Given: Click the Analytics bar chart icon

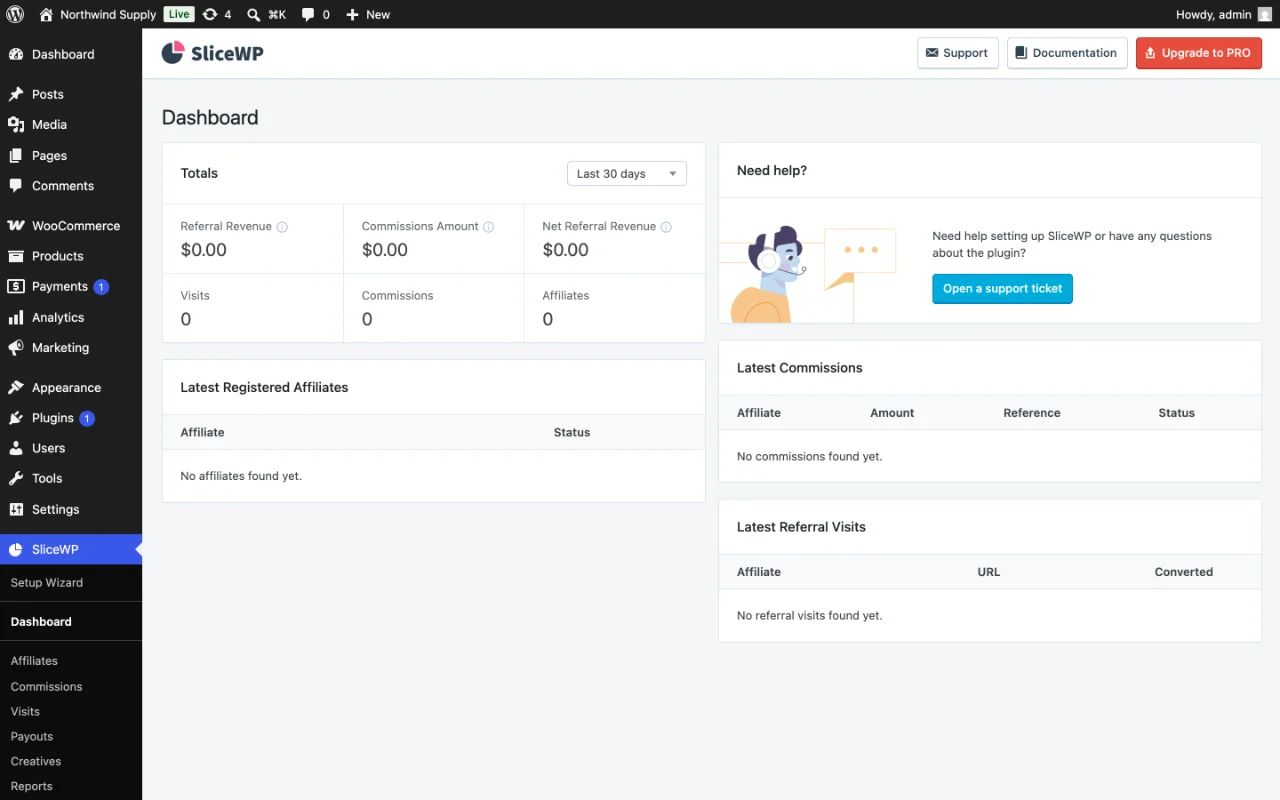Looking at the screenshot, I should click(16, 317).
